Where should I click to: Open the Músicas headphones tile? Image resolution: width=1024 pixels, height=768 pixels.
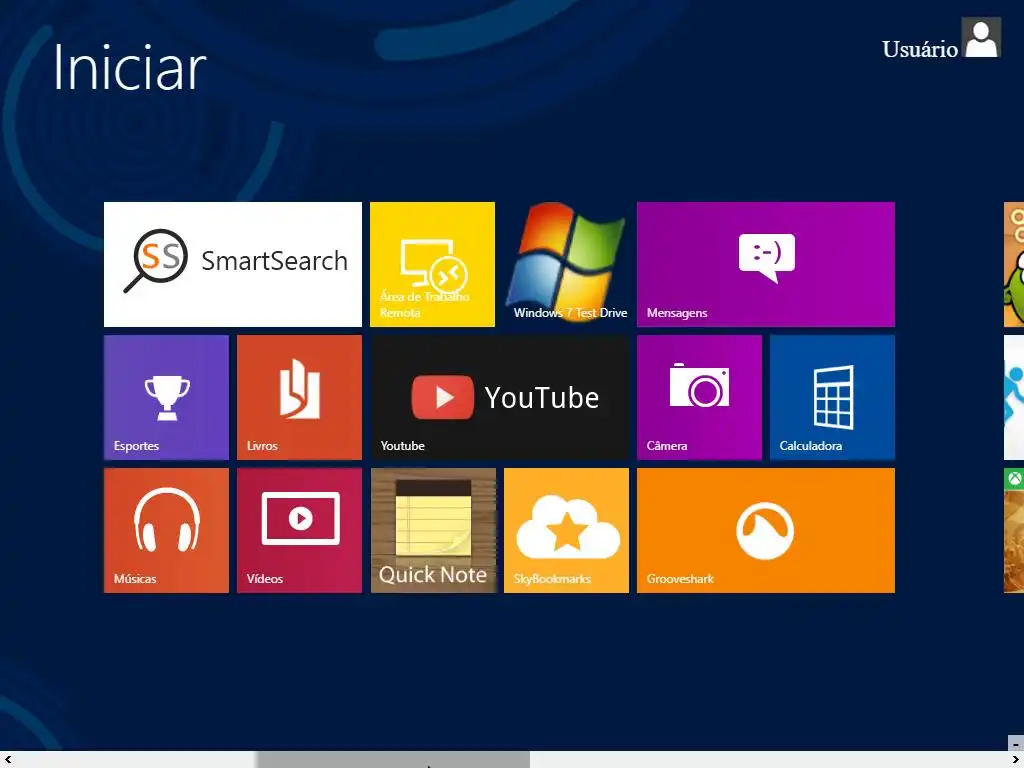pyautogui.click(x=166, y=530)
